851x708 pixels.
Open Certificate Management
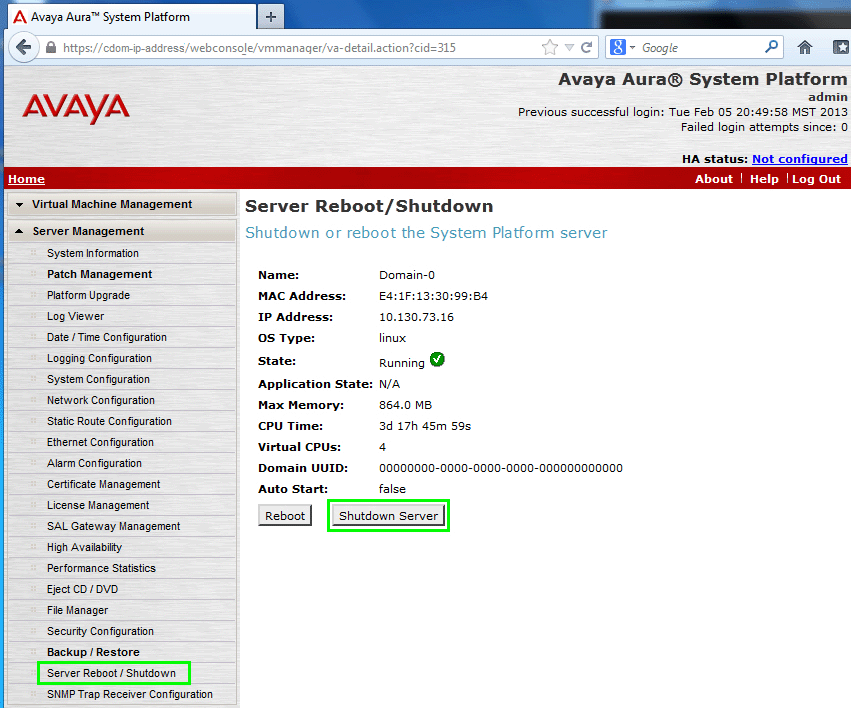point(104,484)
